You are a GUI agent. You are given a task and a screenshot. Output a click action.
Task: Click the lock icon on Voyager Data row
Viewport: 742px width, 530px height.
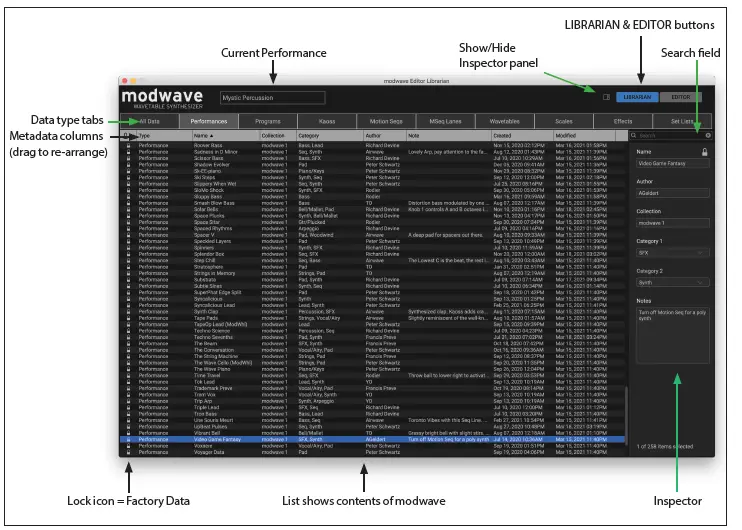click(128, 452)
